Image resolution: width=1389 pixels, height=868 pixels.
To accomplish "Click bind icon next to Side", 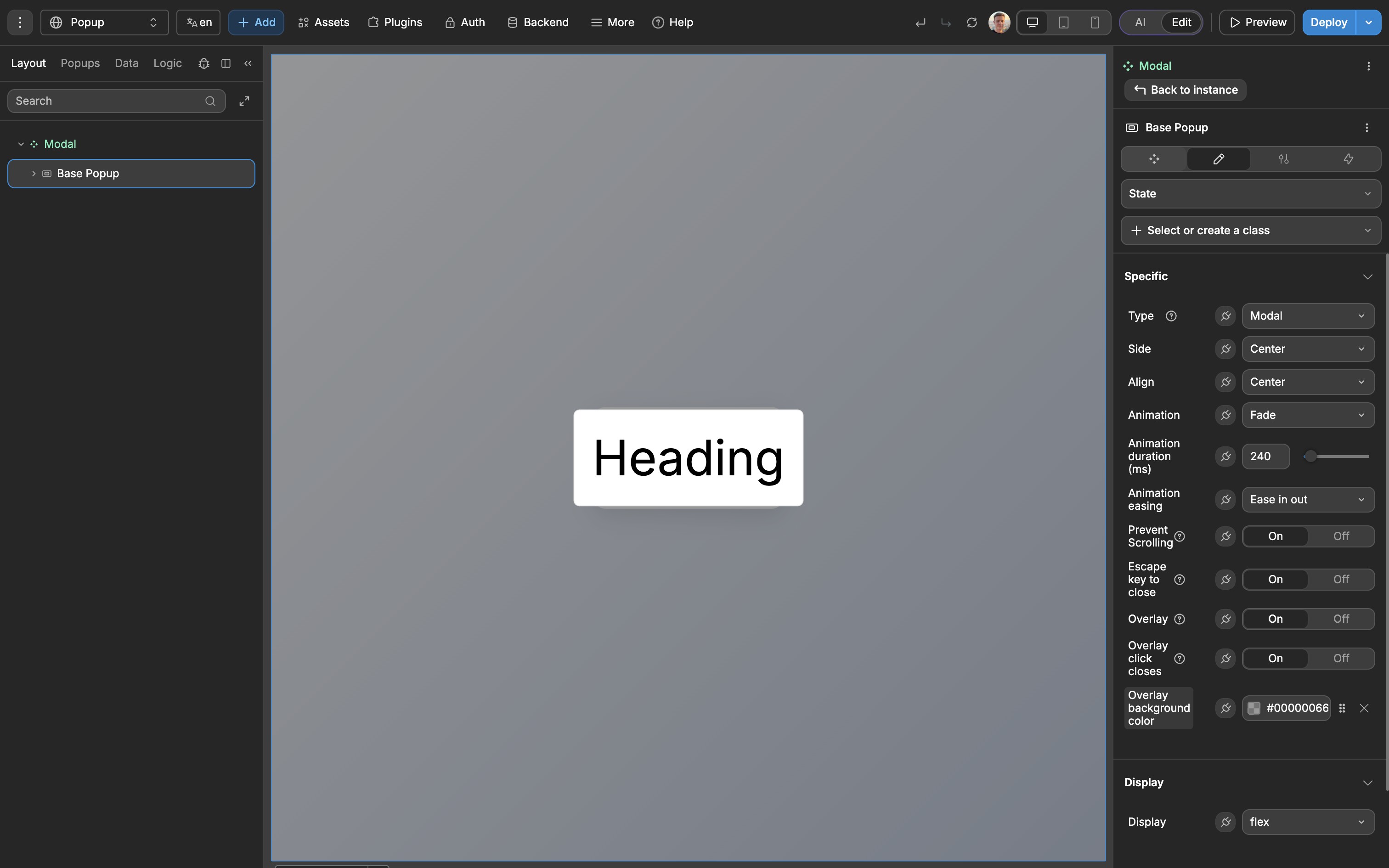I will pos(1225,349).
